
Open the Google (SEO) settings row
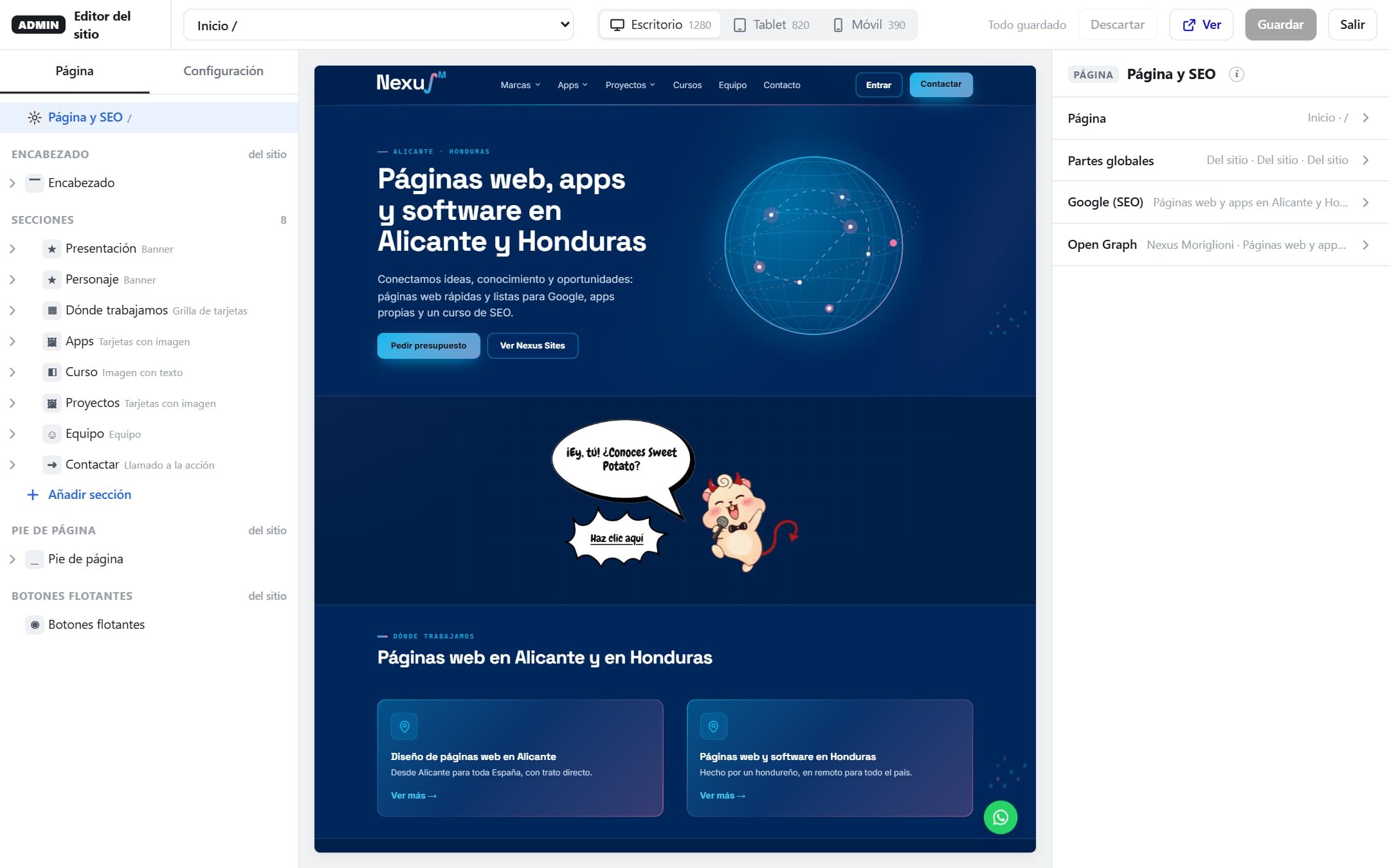tap(1220, 203)
